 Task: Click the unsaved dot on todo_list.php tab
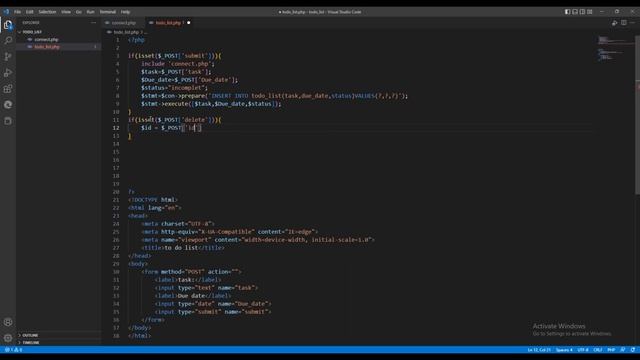189,23
